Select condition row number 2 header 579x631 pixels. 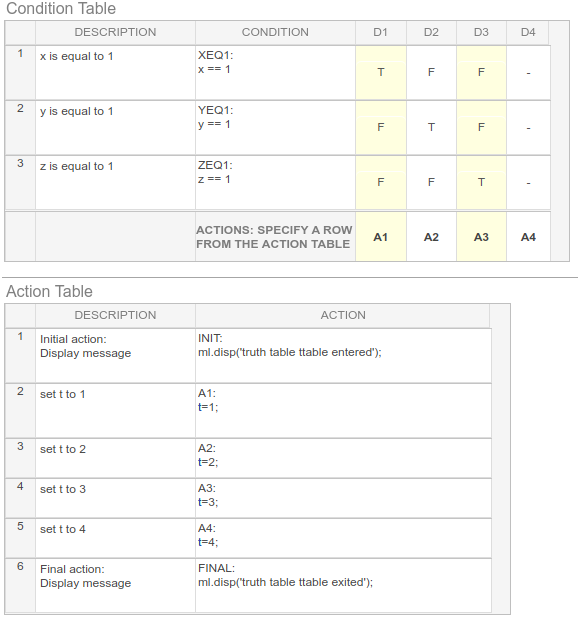(20, 128)
